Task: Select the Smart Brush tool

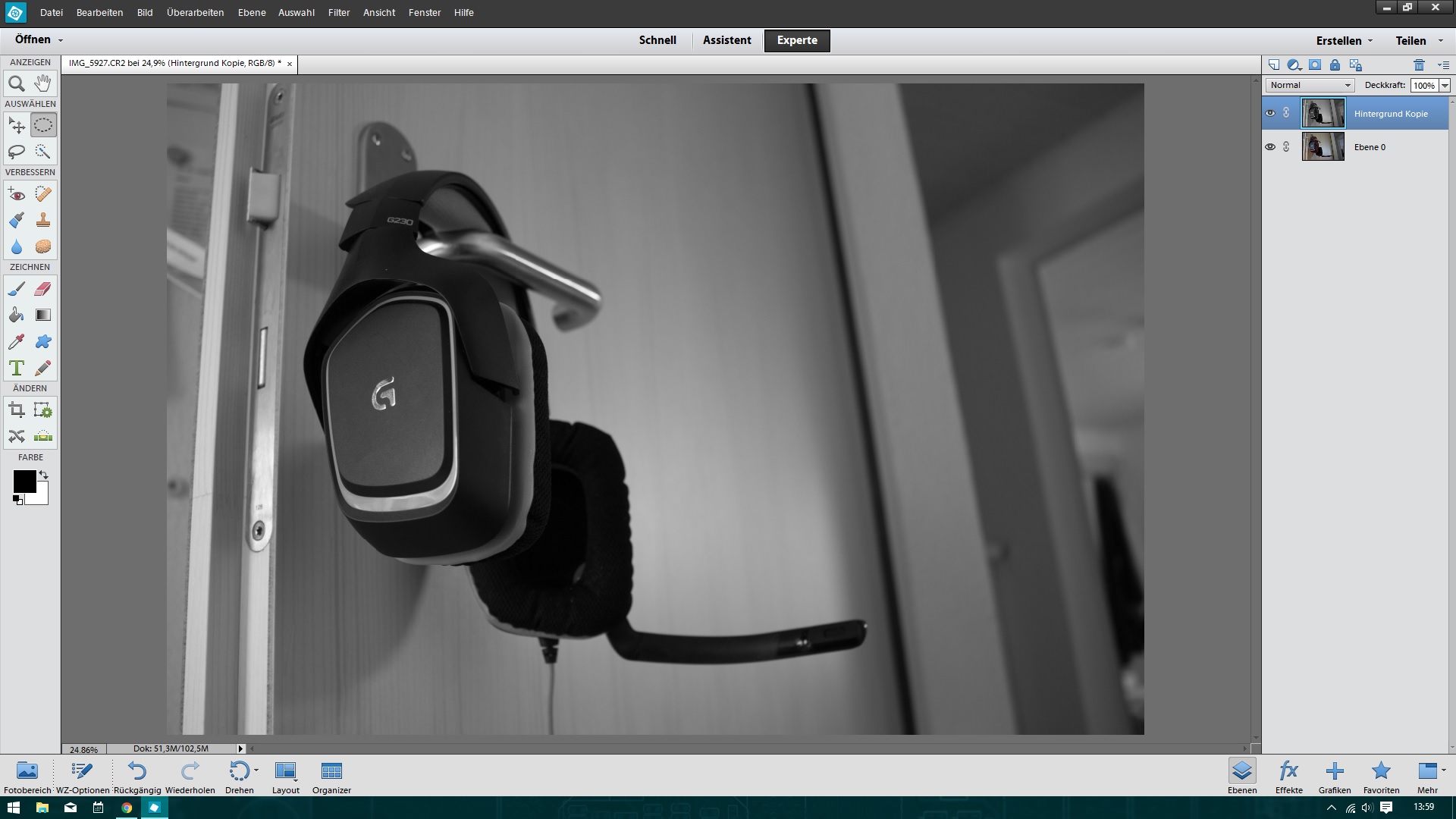Action: (17, 220)
